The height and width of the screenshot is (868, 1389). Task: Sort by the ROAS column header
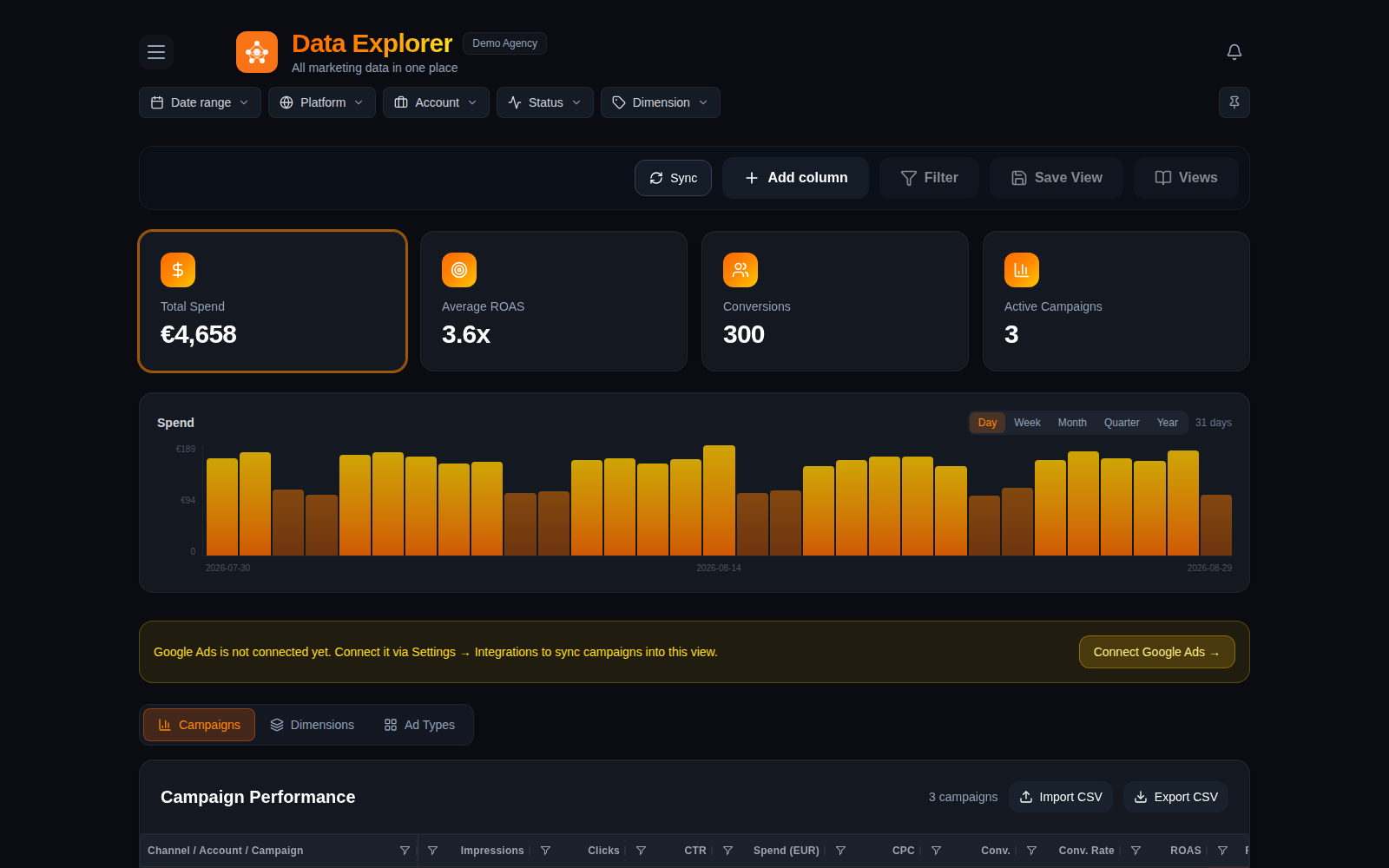1186,851
